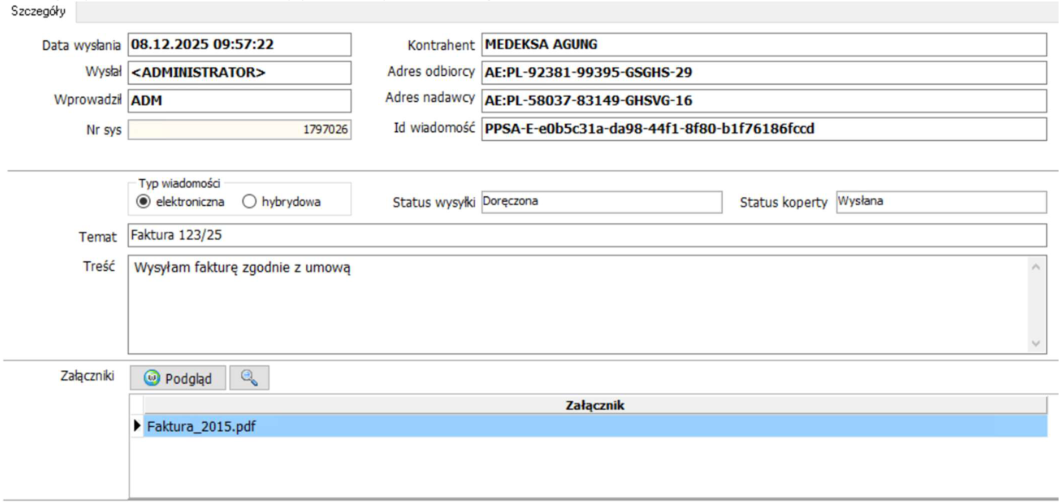1059x503 pixels.
Task: Click into the Temat field
Action: (x=587, y=235)
